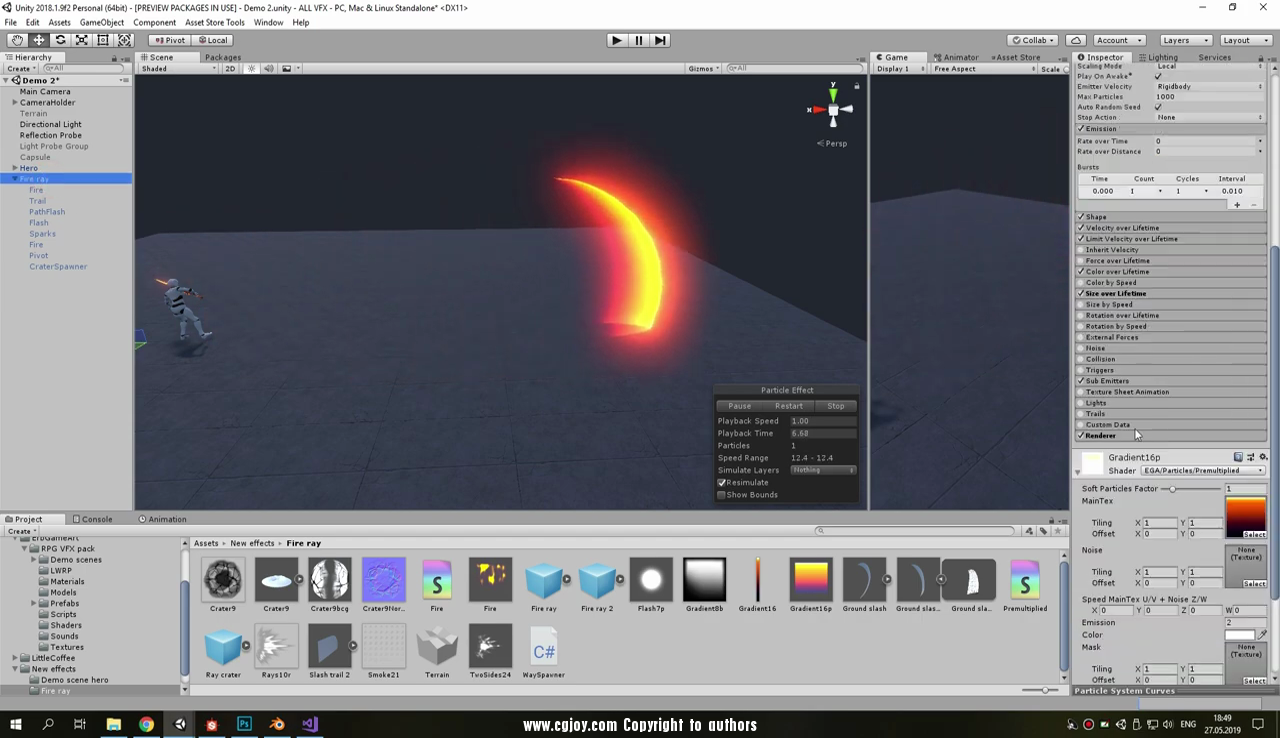Click the orientation gizmo in Scene view
The height and width of the screenshot is (738, 1280).
(x=832, y=108)
